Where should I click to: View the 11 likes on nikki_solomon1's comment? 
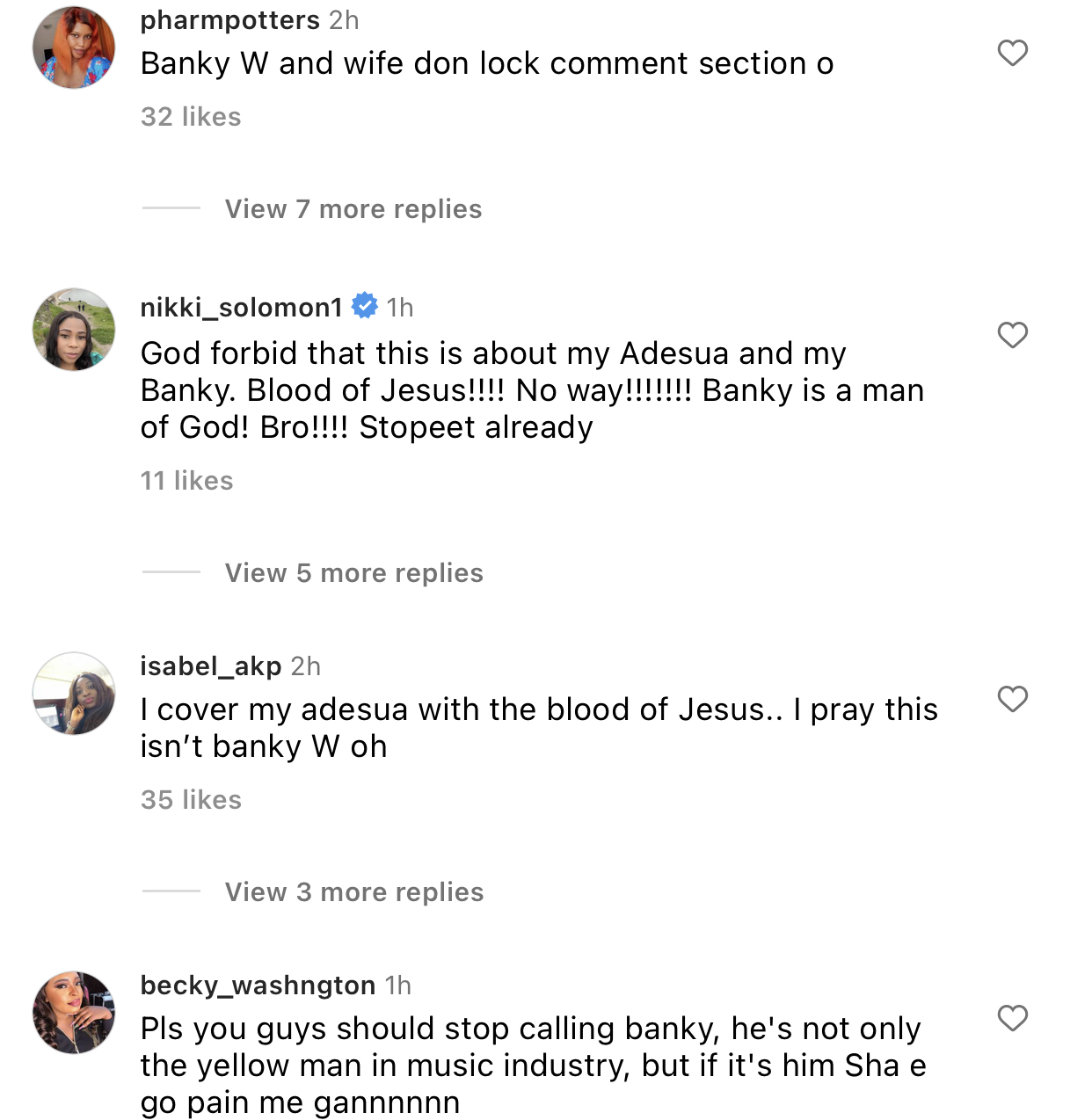(186, 481)
